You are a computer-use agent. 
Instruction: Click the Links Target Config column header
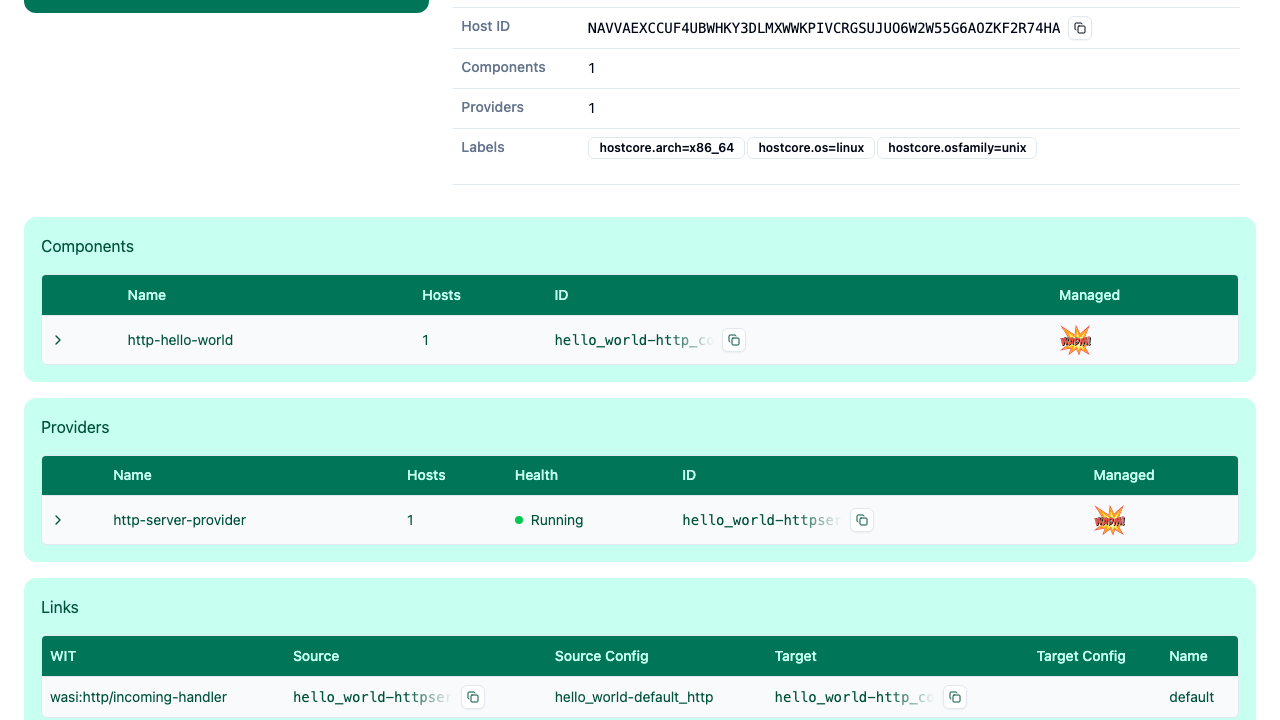(x=1081, y=656)
